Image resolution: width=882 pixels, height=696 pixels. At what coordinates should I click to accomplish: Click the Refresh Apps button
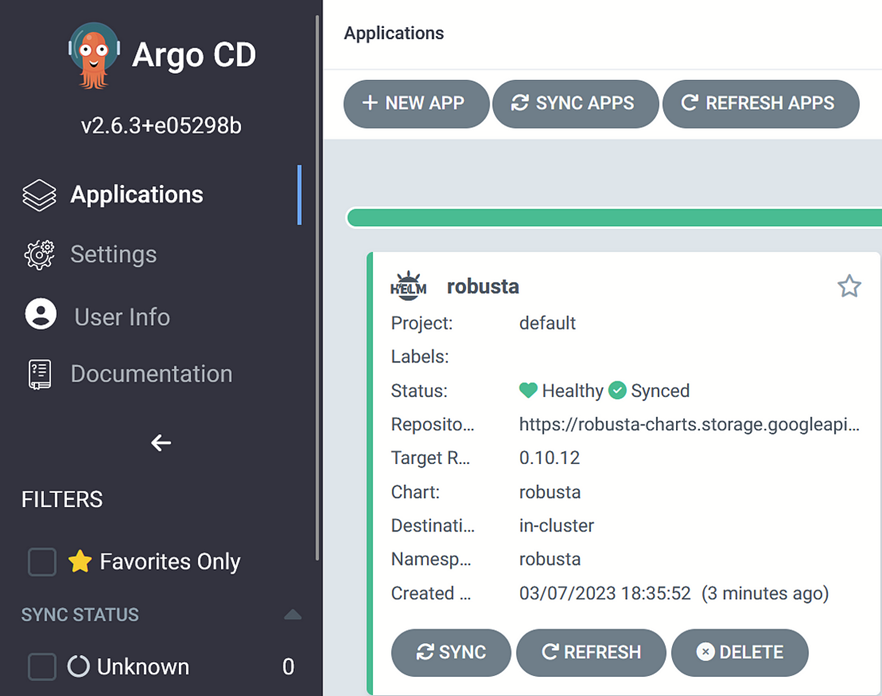(x=760, y=104)
